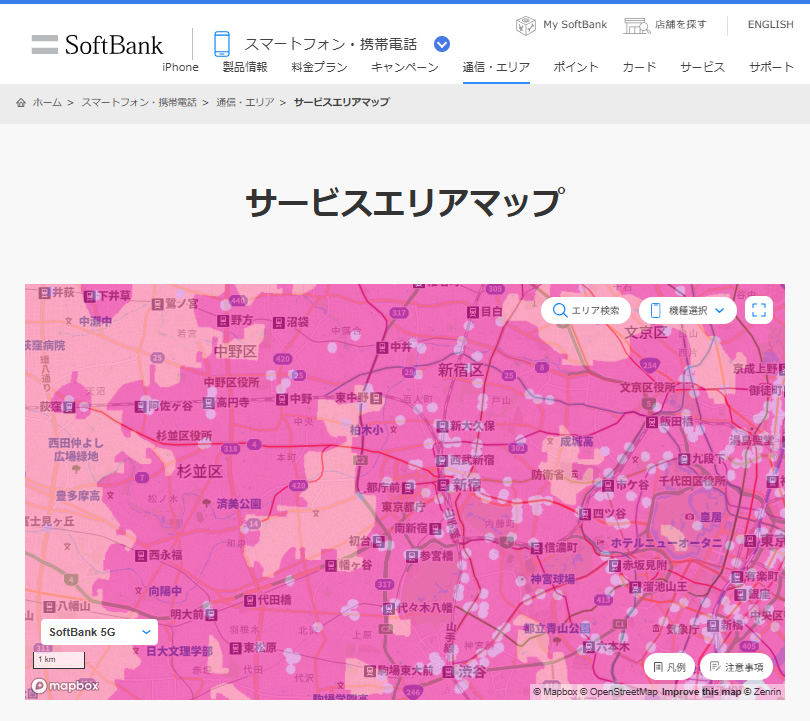
Task: Switch language to ENGLISH
Action: [x=770, y=24]
